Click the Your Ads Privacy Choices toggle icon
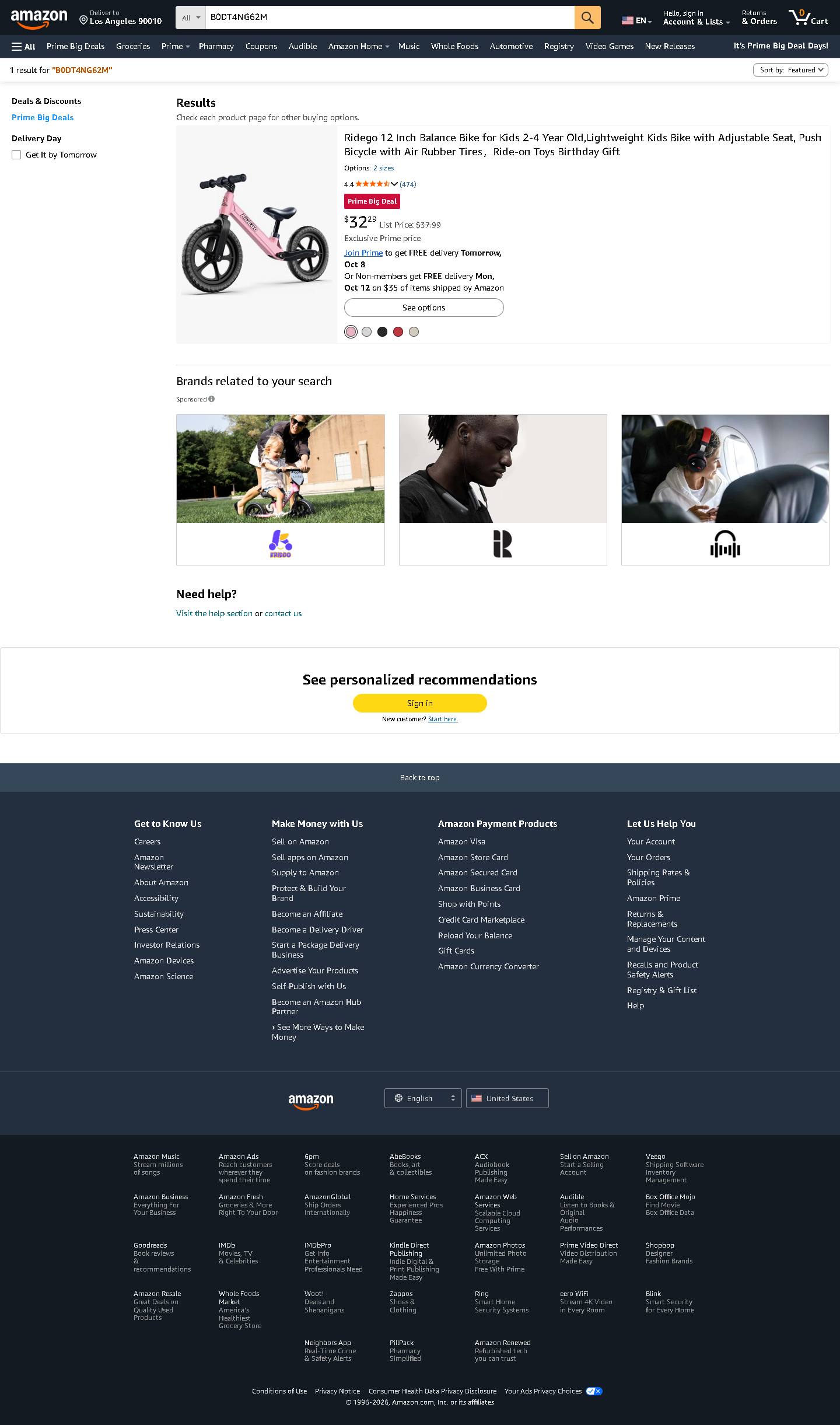This screenshot has height=1425, width=840. click(x=594, y=1391)
